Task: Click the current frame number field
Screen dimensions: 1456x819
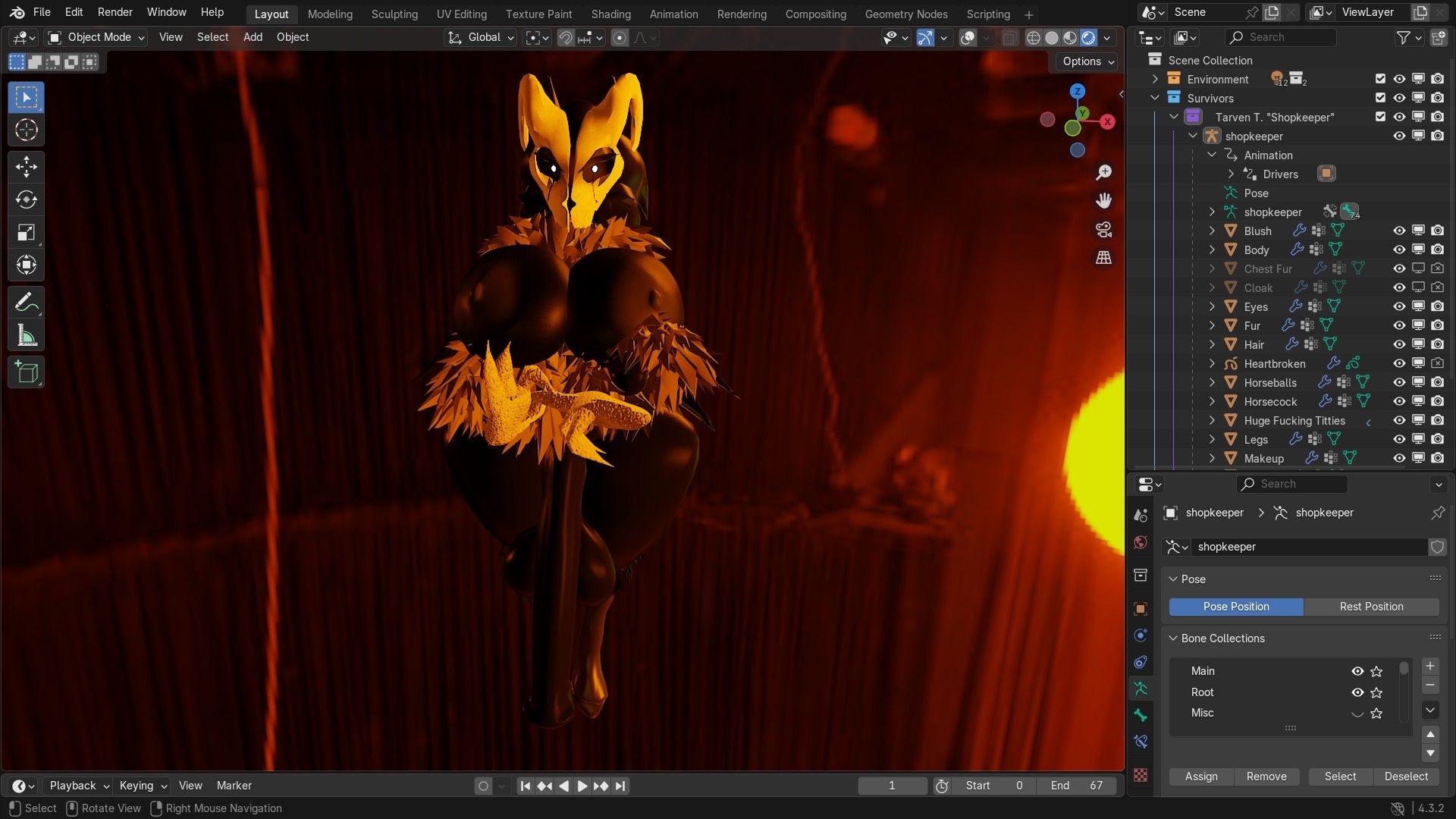Action: (892, 786)
